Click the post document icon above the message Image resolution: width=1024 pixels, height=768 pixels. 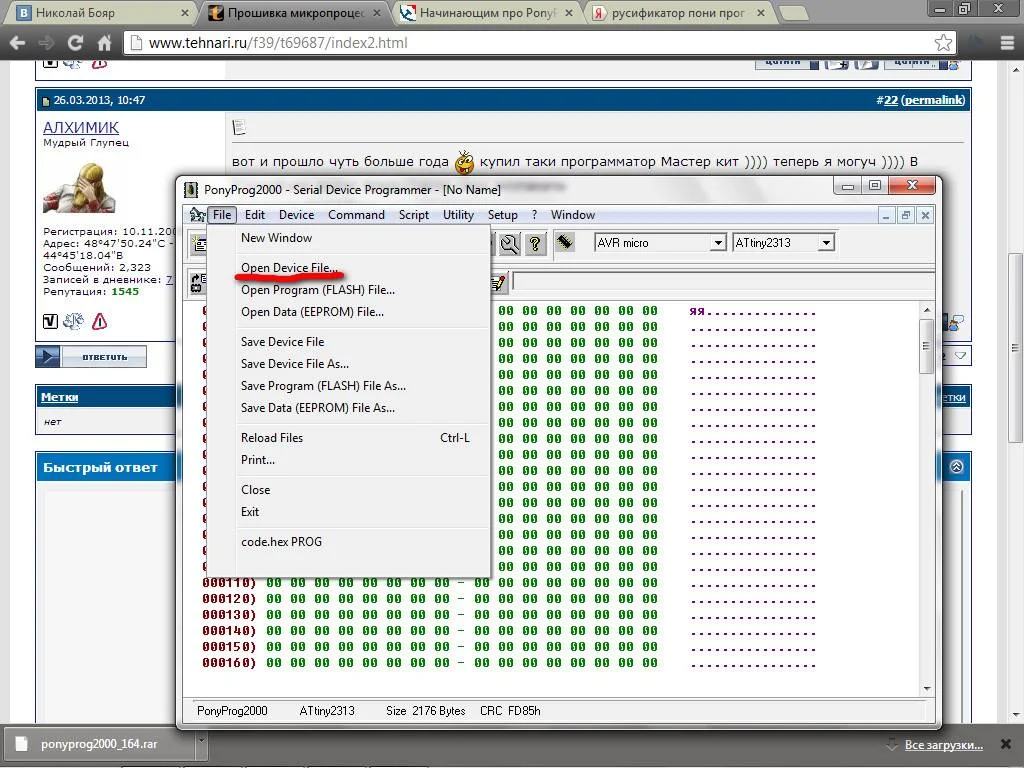click(239, 127)
